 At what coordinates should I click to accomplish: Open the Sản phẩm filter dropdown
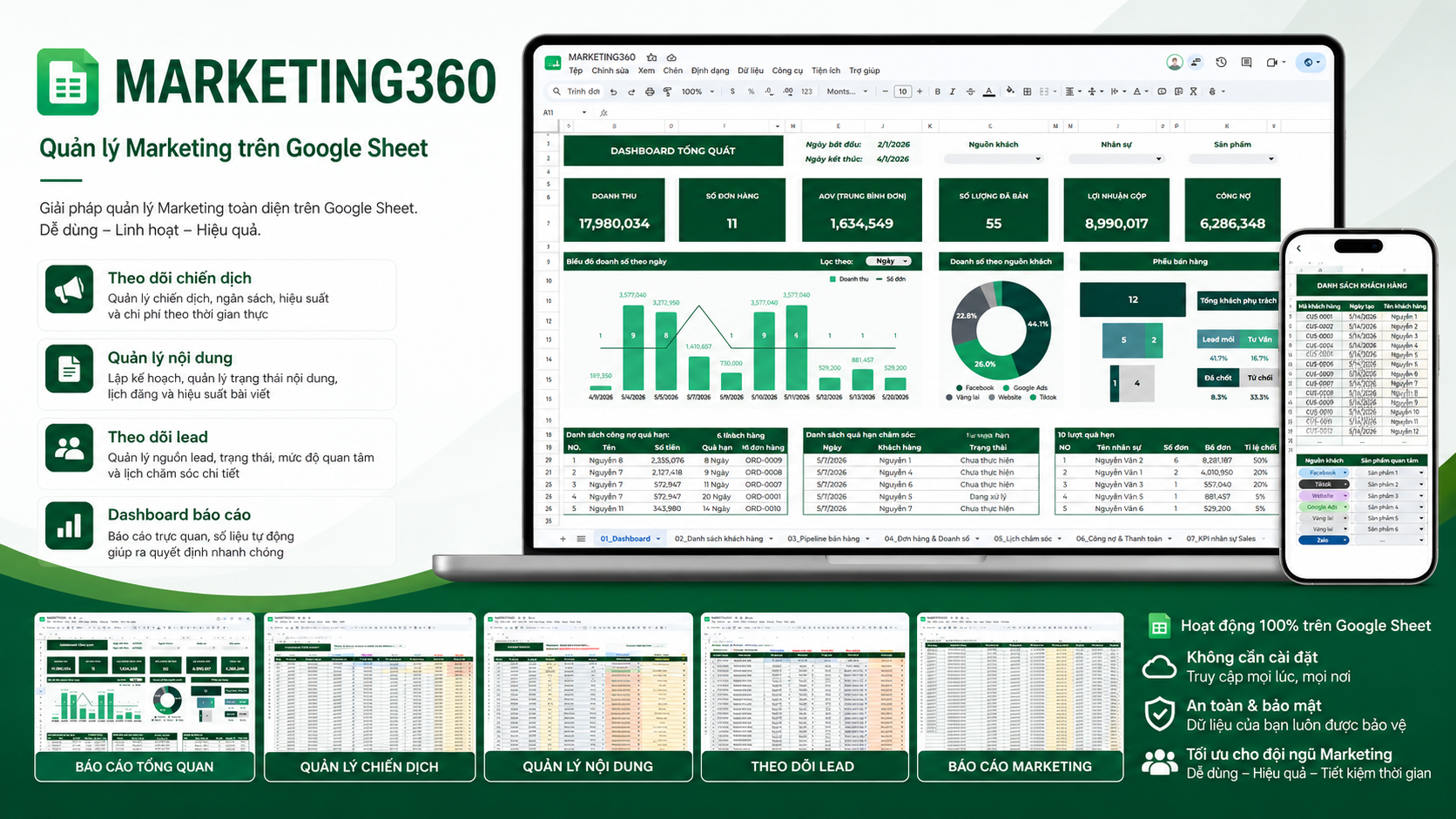click(1232, 158)
